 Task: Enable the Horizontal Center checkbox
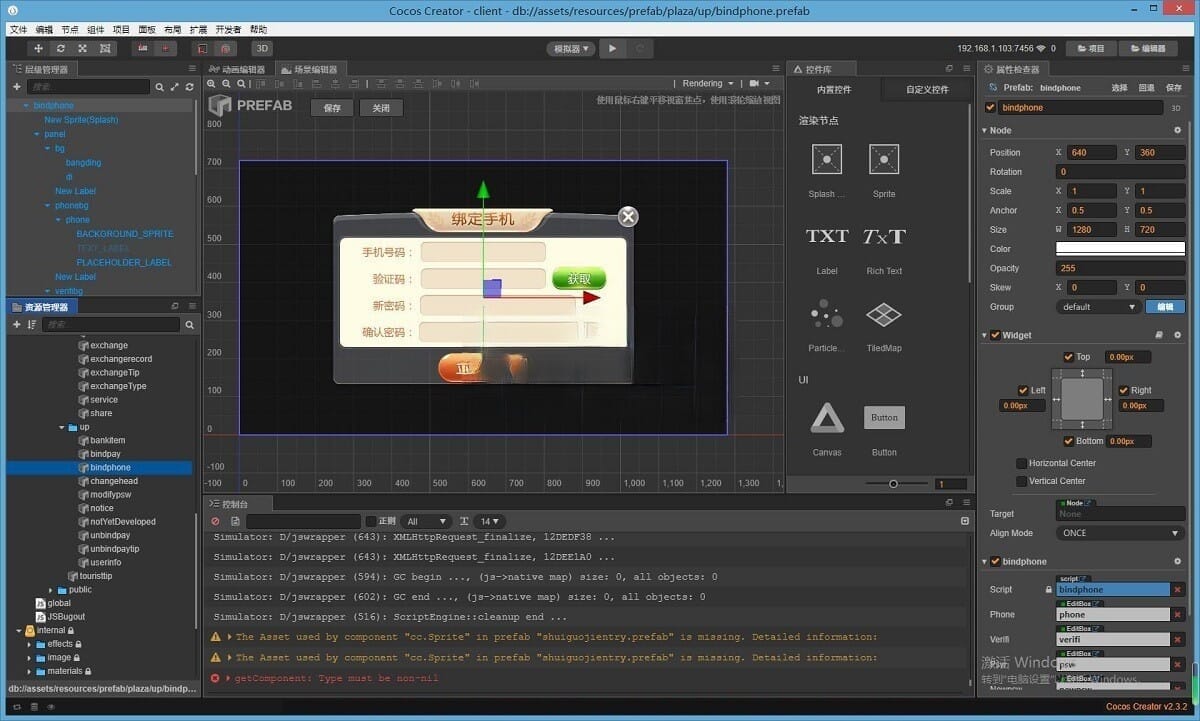[1021, 463]
